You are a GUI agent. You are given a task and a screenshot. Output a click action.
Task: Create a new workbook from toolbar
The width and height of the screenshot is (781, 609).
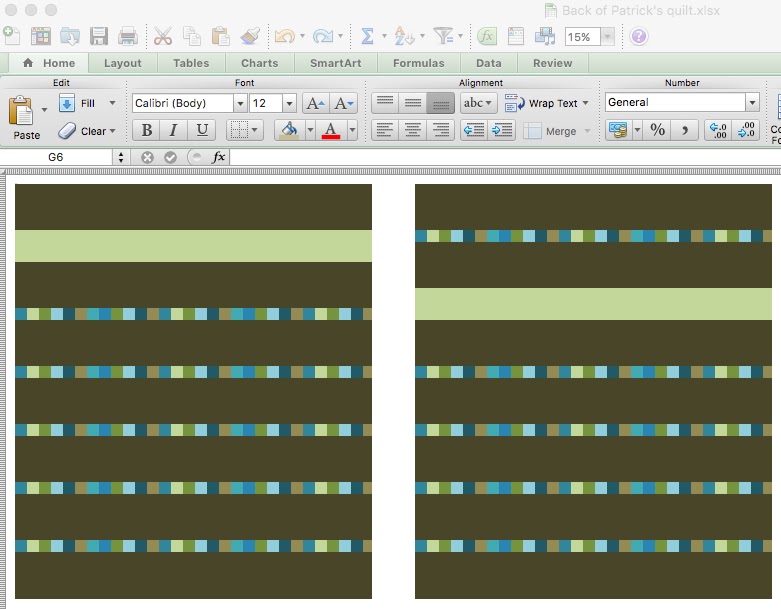[11, 36]
